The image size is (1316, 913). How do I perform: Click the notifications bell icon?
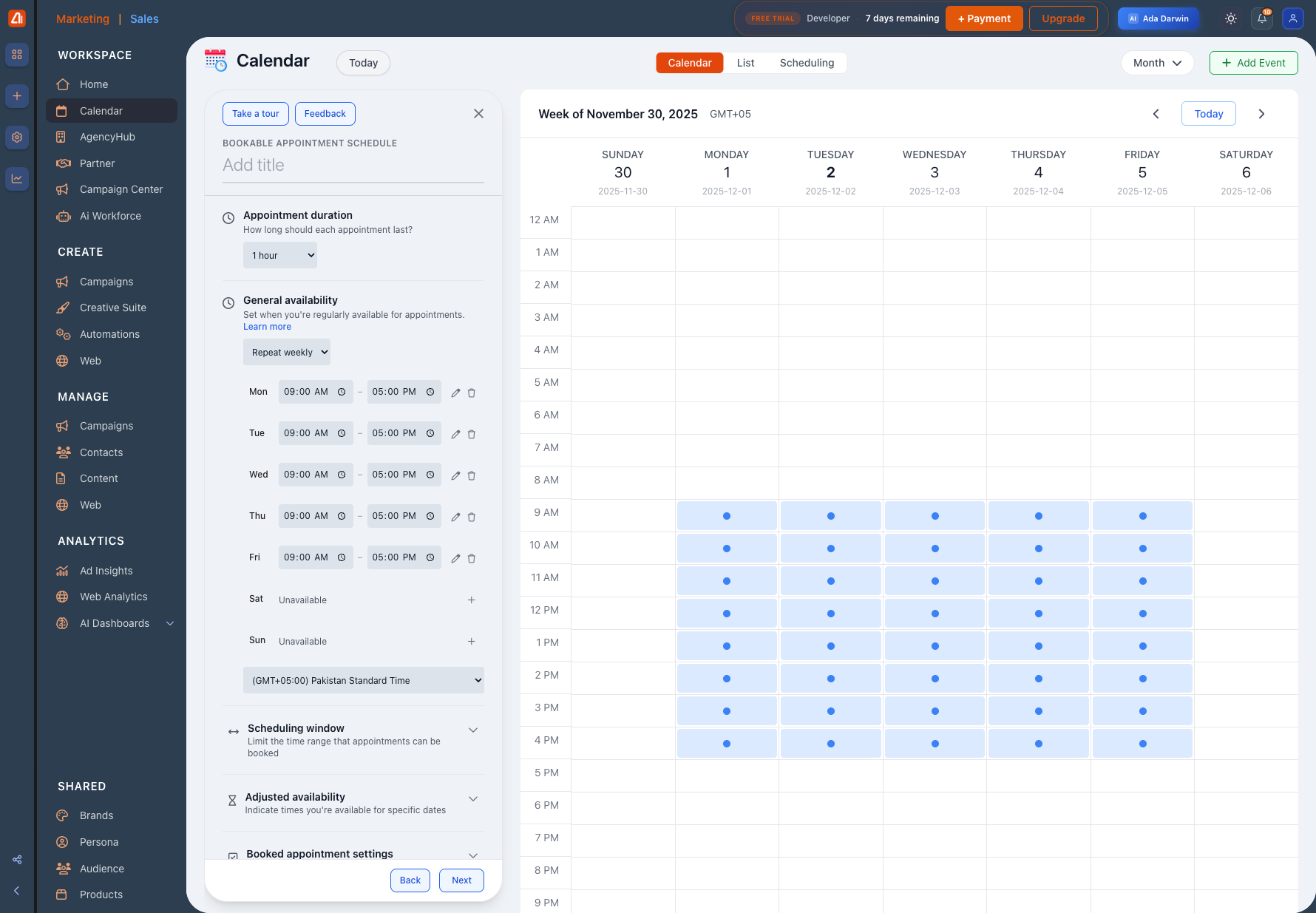[1262, 18]
